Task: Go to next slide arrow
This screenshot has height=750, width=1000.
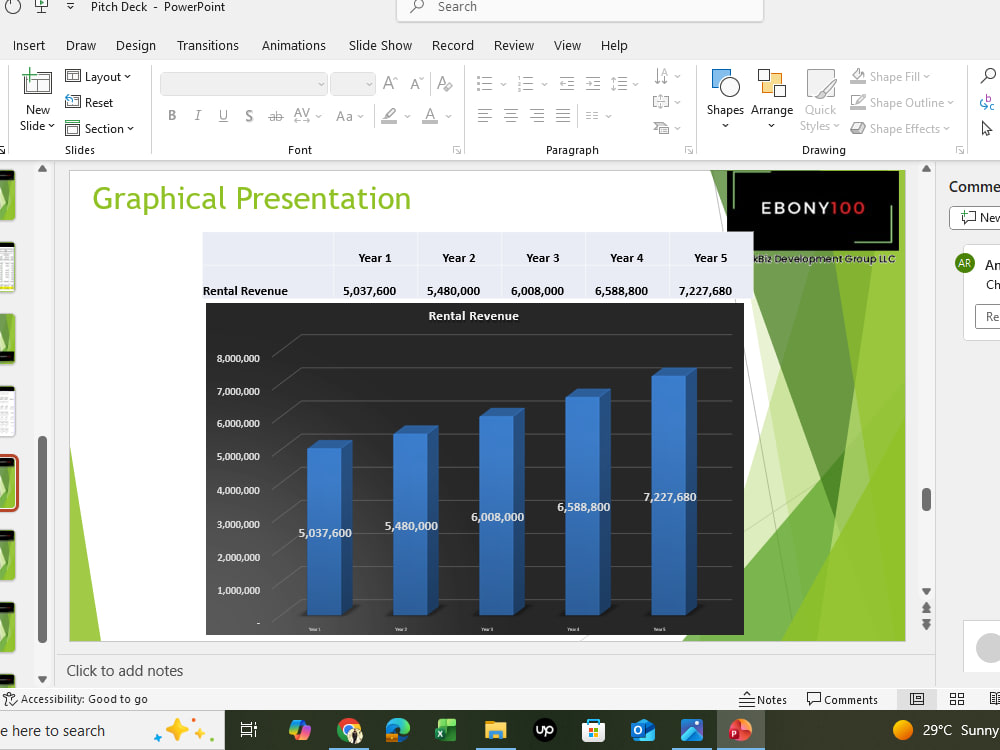Action: [926, 624]
